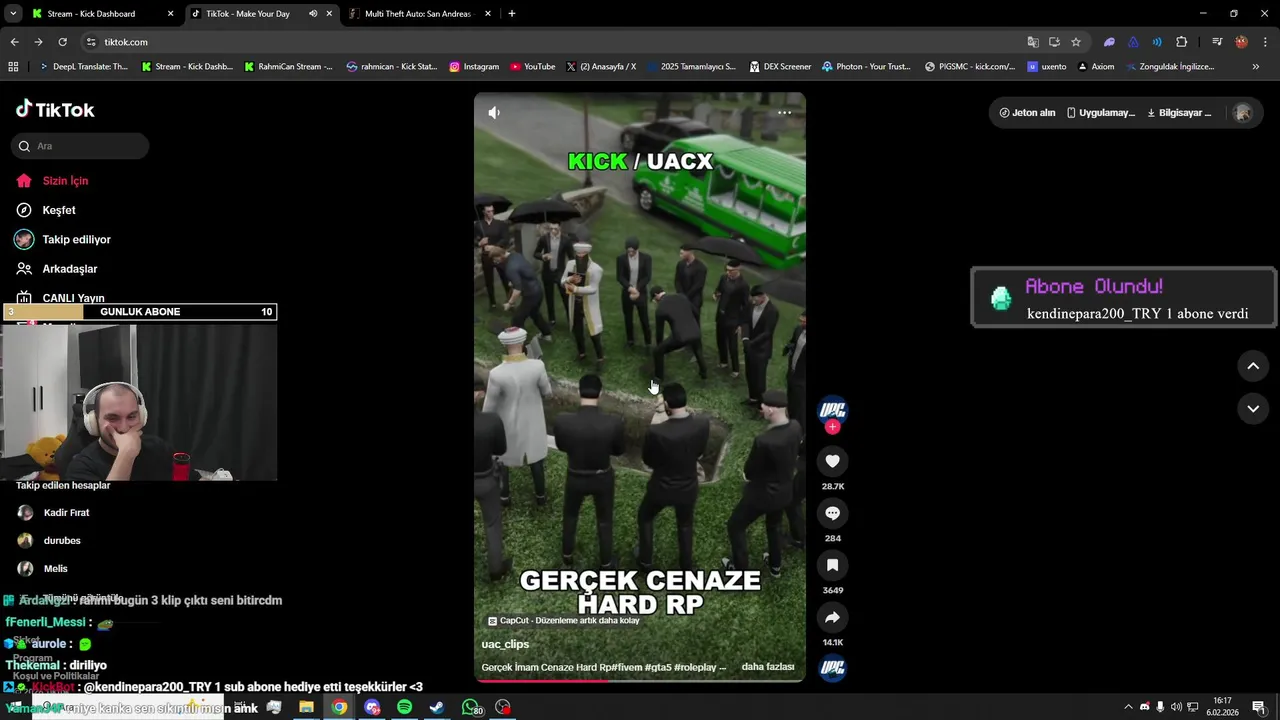The width and height of the screenshot is (1280, 720).
Task: Expand caption with daha fazlası
Action: [x=768, y=667]
